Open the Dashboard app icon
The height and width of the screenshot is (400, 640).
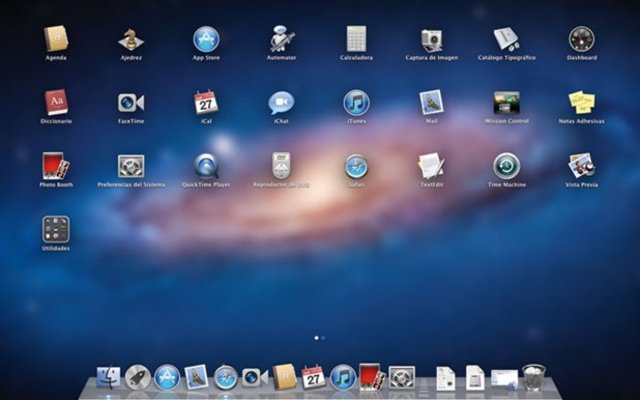pos(582,39)
